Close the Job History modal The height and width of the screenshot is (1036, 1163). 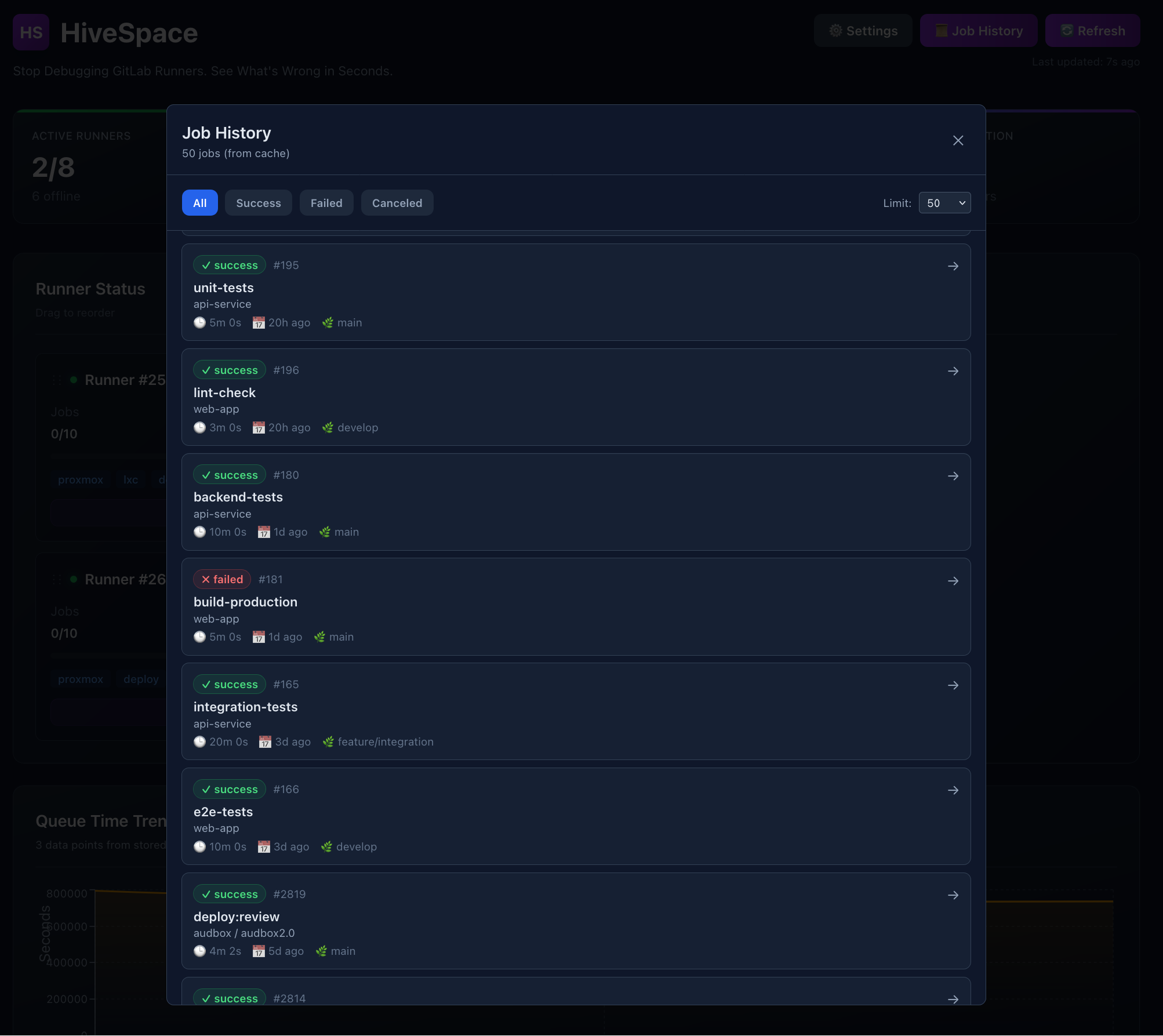coord(958,140)
